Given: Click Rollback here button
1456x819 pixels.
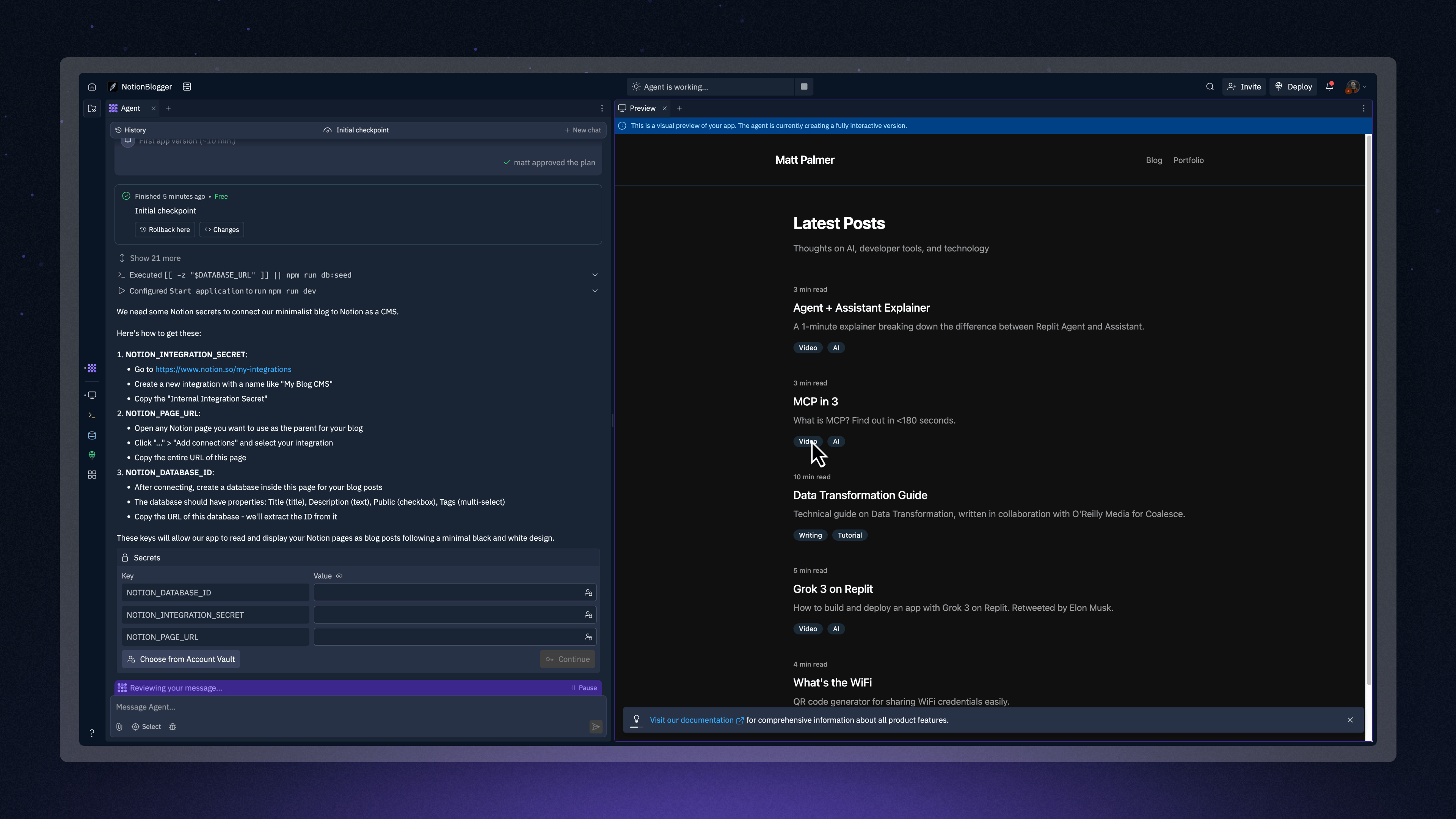Looking at the screenshot, I should click(165, 229).
